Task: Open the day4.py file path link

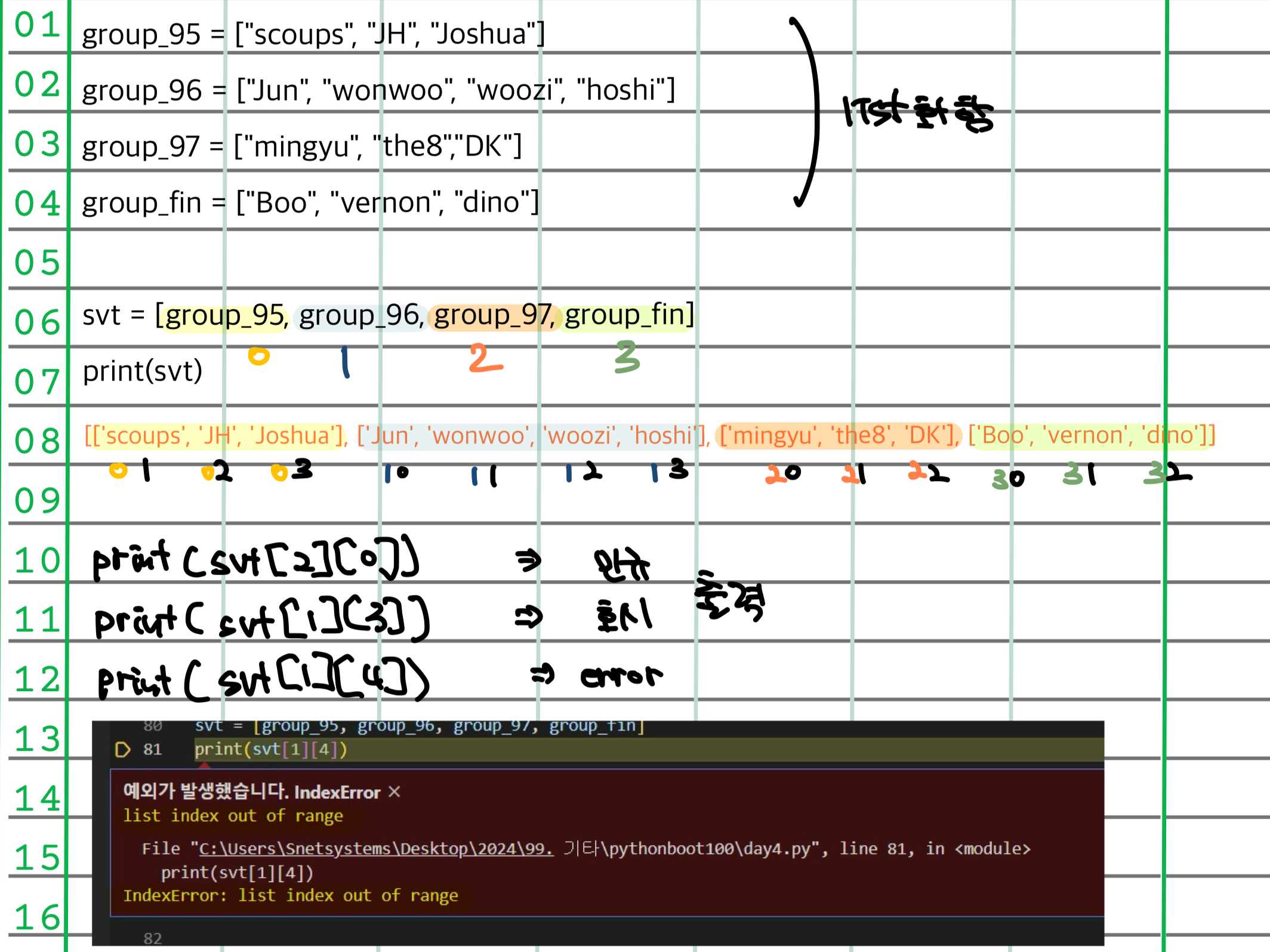Action: [376, 849]
